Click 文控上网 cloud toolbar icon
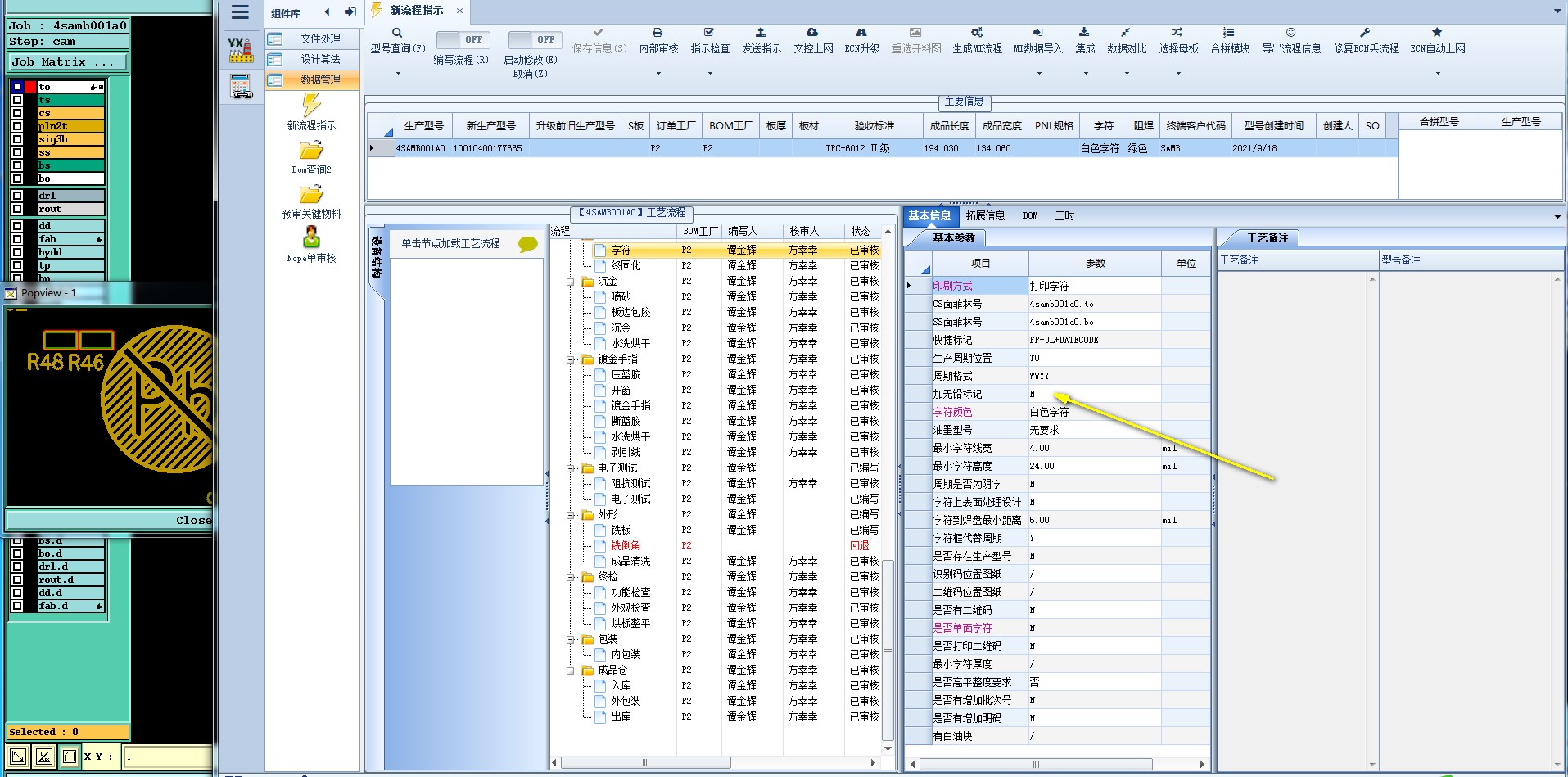This screenshot has width=1568, height=777. (x=812, y=33)
